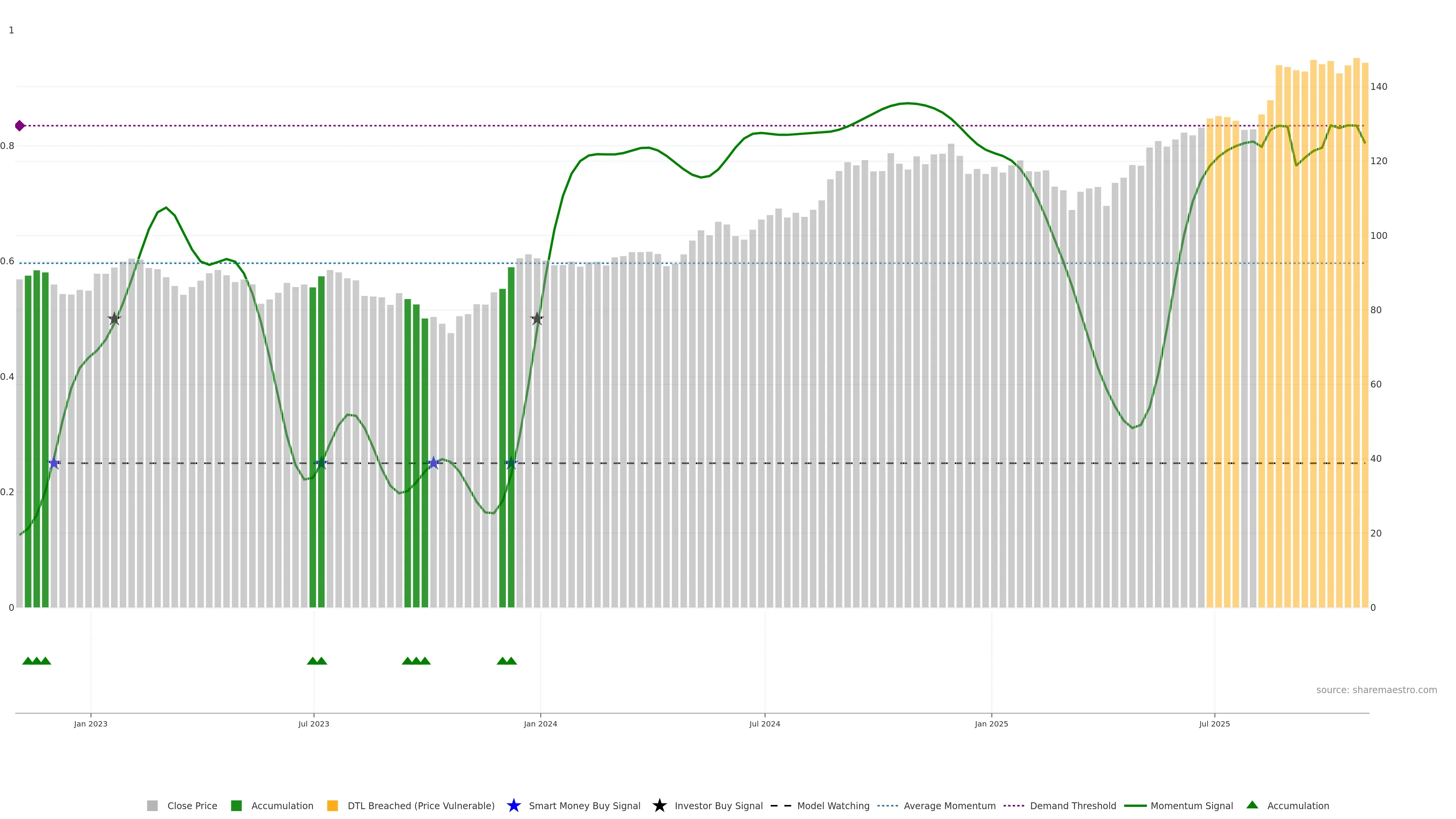Click the blue Smart Money star legend icon

pyautogui.click(x=513, y=805)
